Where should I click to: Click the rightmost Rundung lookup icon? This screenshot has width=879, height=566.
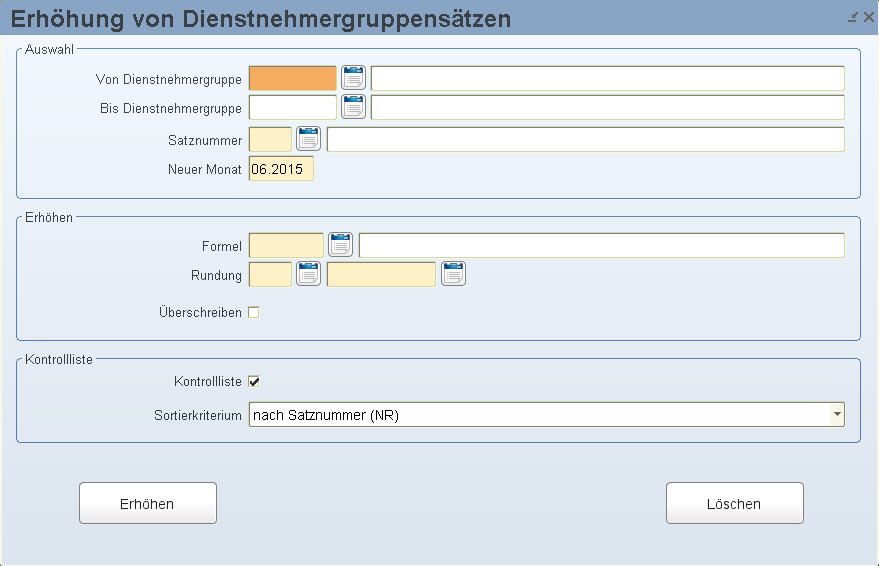tap(454, 274)
